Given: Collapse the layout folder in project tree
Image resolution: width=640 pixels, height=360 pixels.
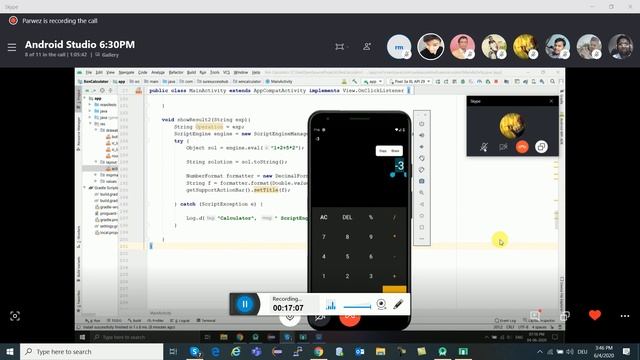Looking at the screenshot, I should 96,162.
